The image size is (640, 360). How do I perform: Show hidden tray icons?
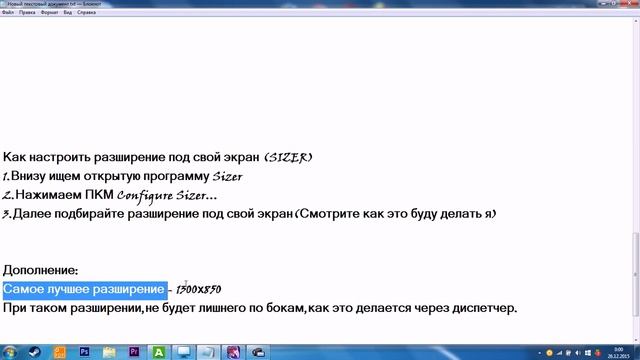tap(540, 353)
